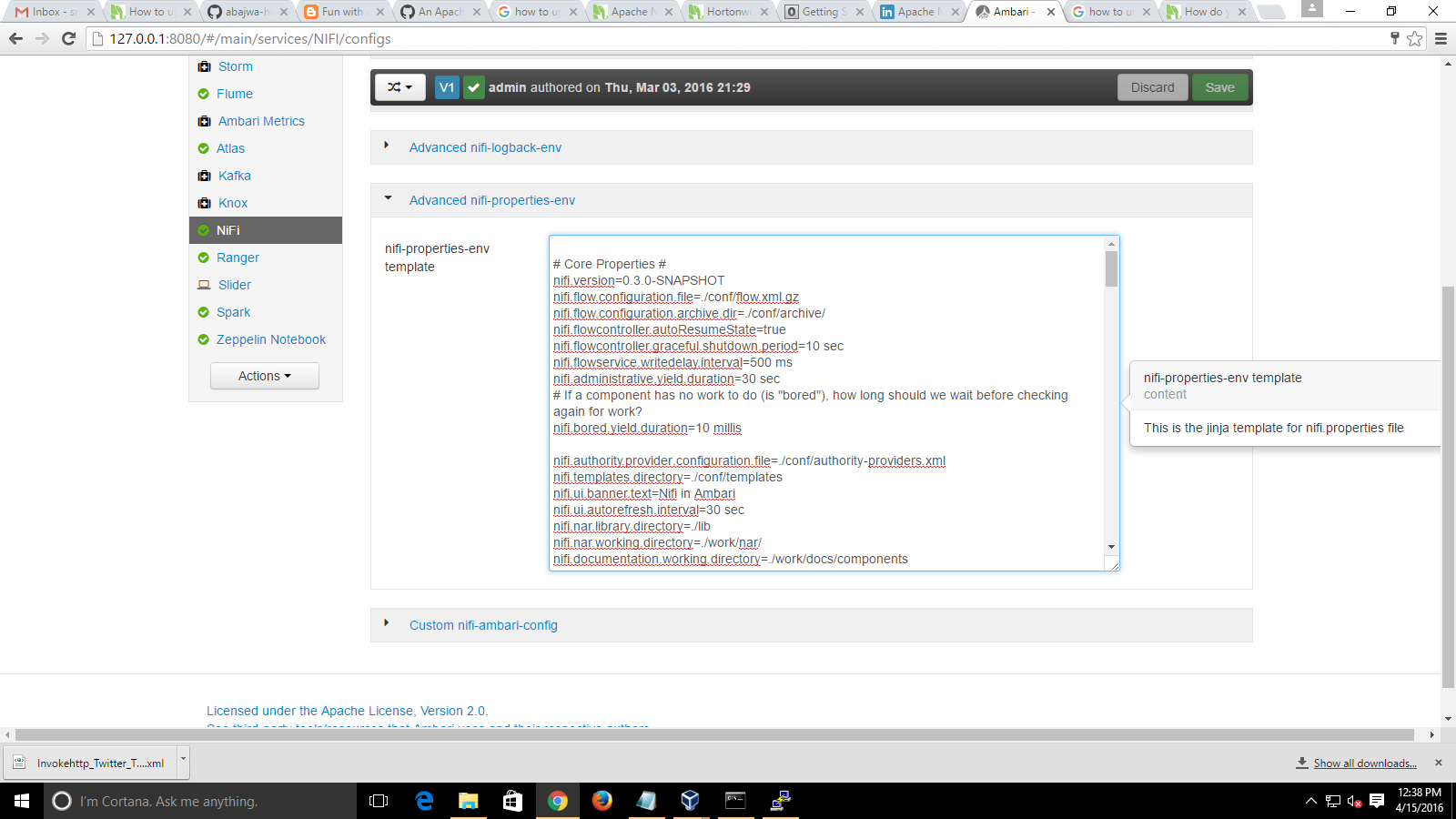The width and height of the screenshot is (1456, 819).
Task: Click the Microsoft Edge taskbar icon
Action: [x=424, y=801]
